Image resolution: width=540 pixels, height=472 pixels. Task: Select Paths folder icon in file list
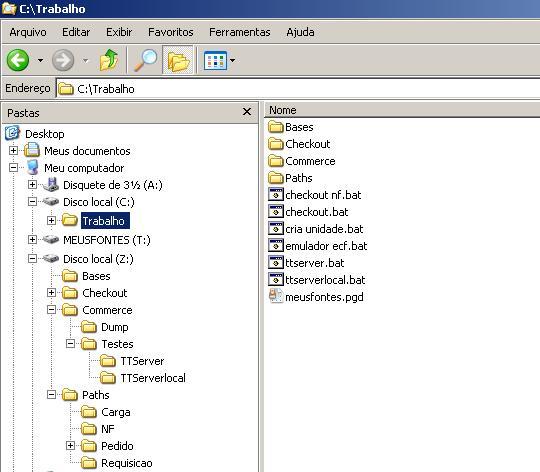276,178
